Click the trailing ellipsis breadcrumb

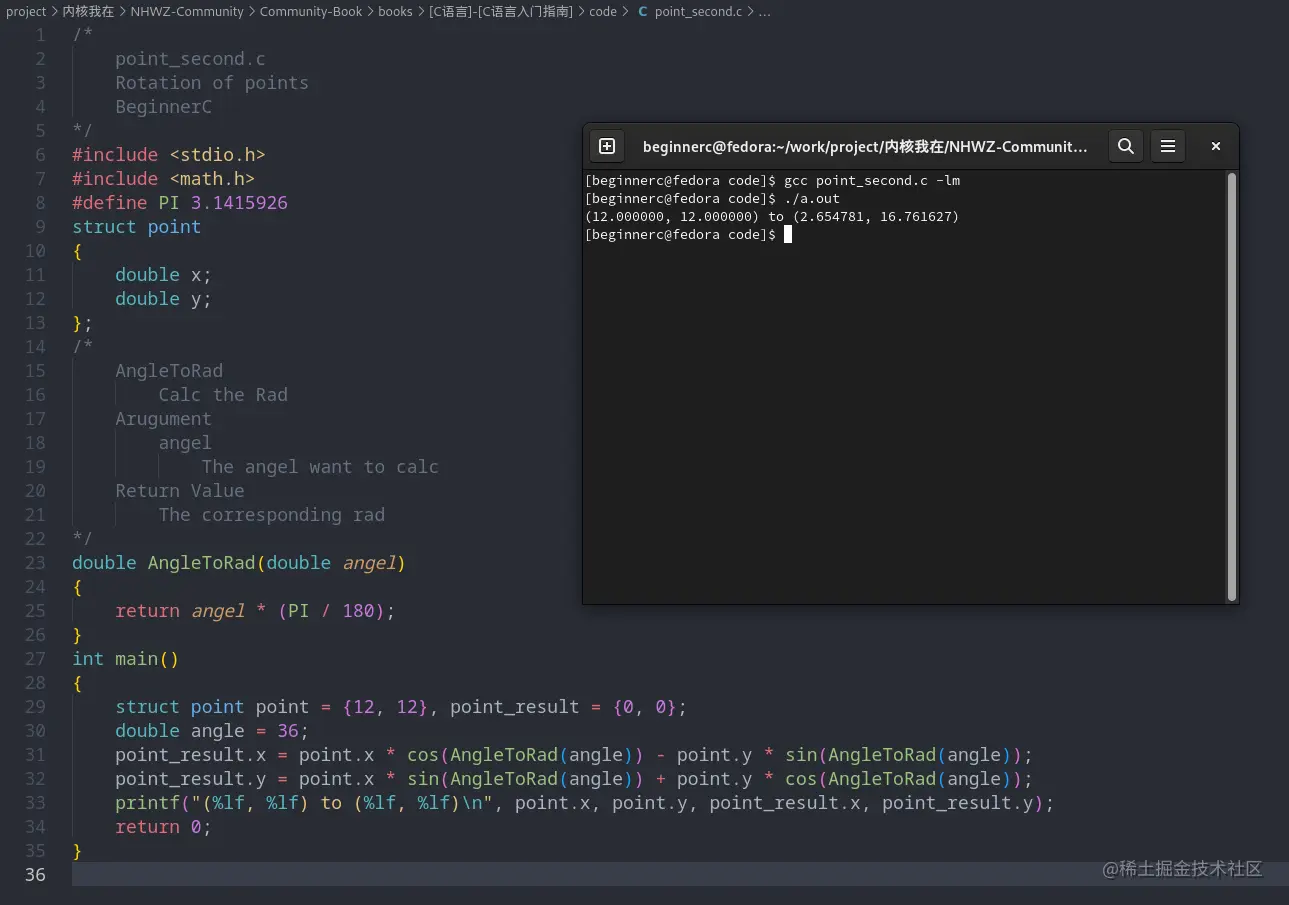tap(765, 11)
